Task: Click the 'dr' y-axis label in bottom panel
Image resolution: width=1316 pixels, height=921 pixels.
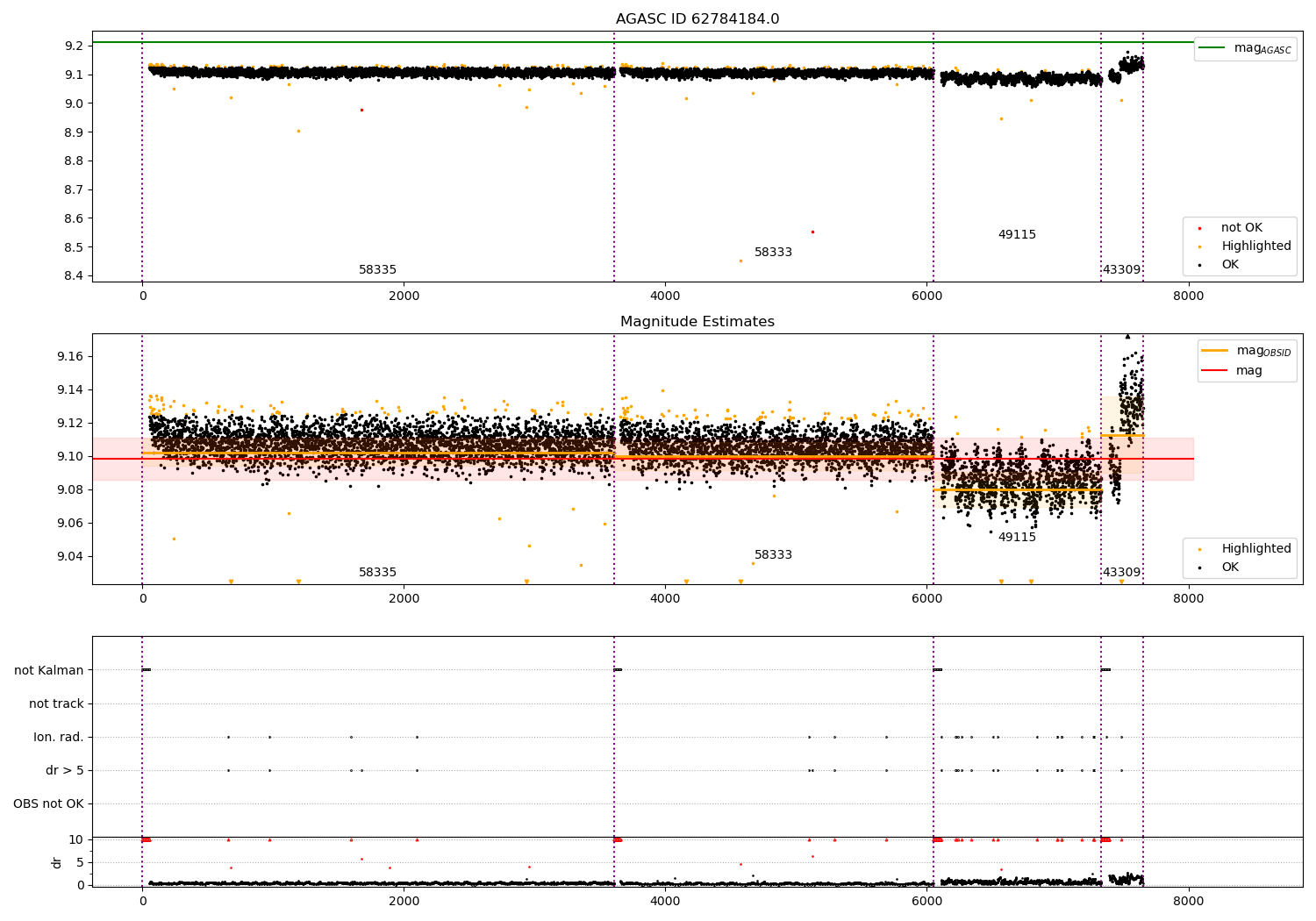Action: [57, 862]
